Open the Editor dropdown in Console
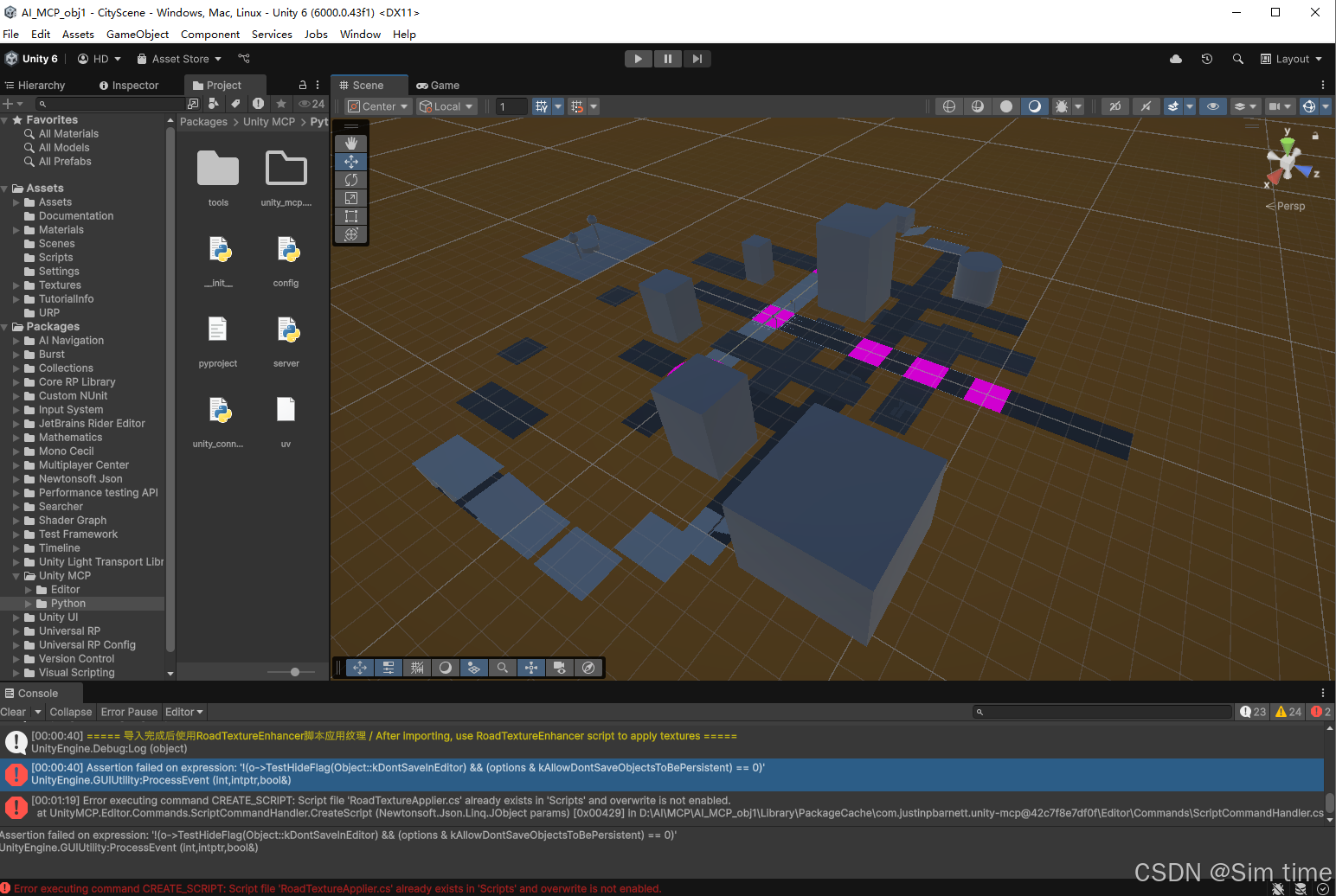 pyautogui.click(x=183, y=712)
